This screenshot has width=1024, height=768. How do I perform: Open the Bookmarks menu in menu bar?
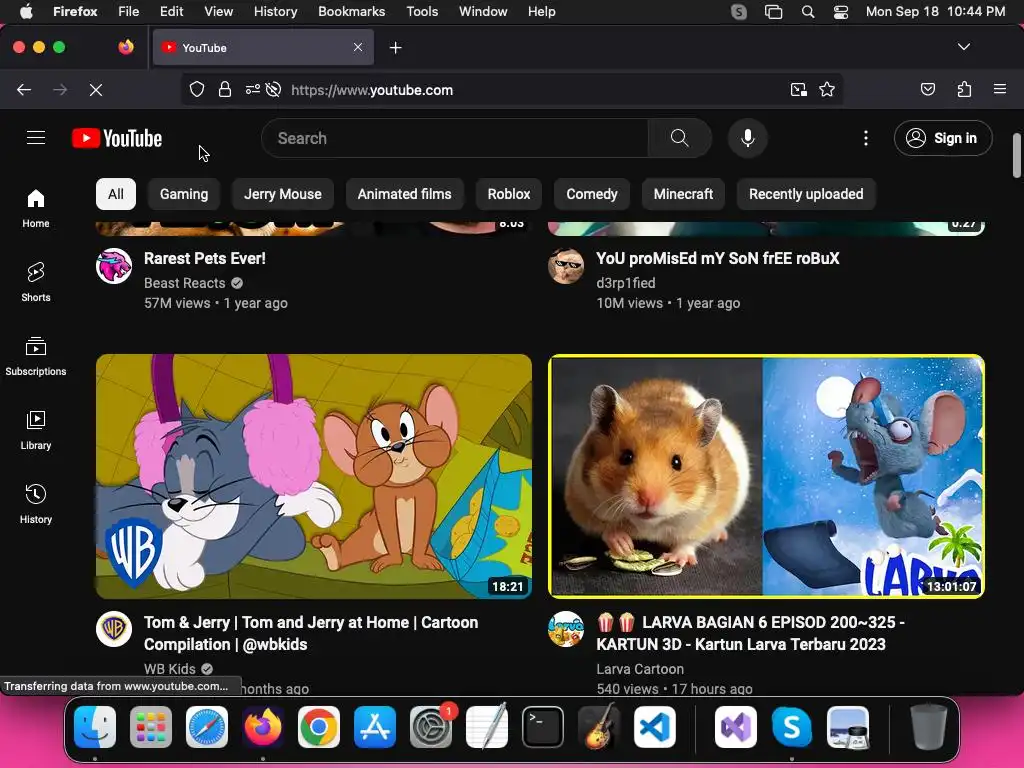(351, 12)
